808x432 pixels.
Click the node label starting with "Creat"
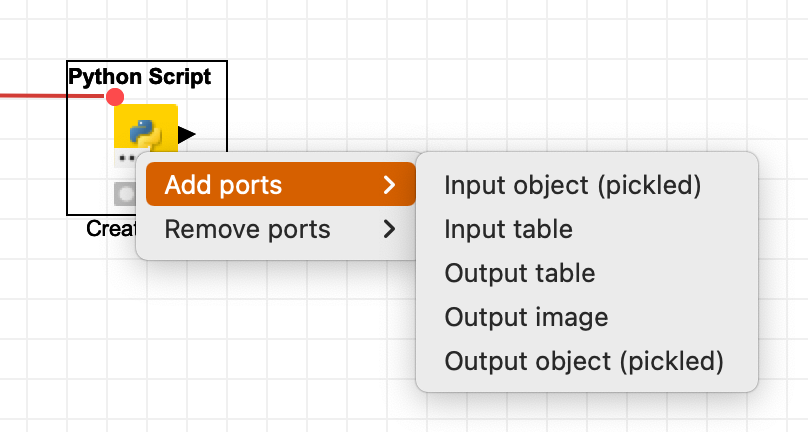(110, 228)
